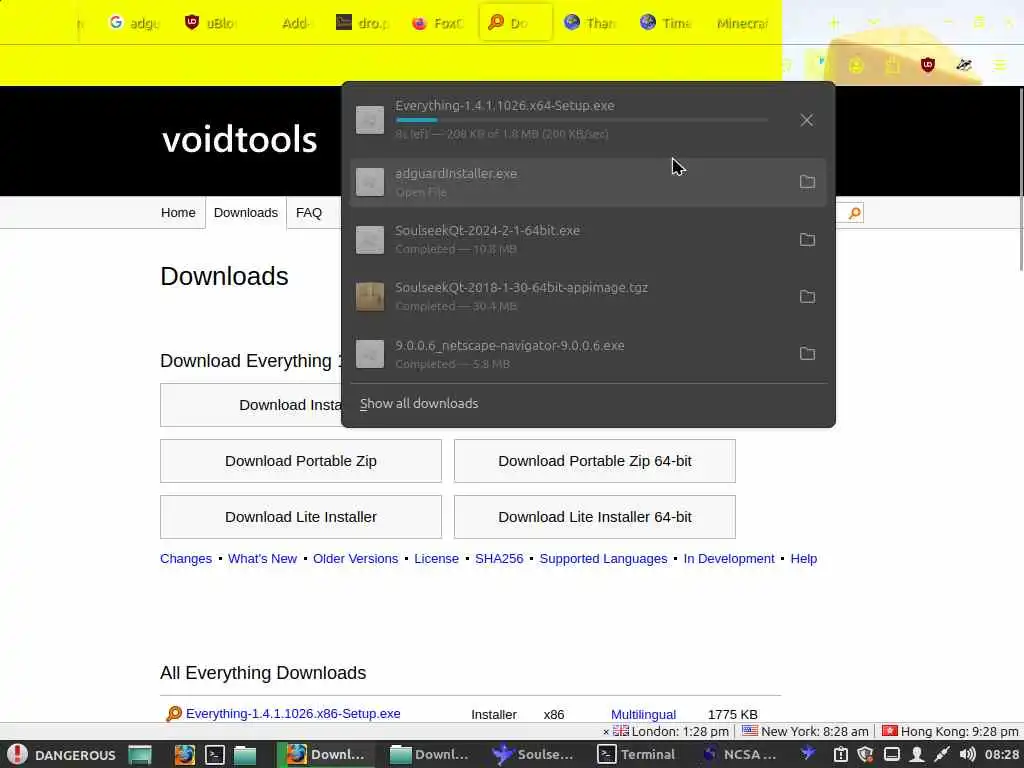Image resolution: width=1024 pixels, height=768 pixels.
Task: Click the voidtools site logo
Action: (x=240, y=140)
